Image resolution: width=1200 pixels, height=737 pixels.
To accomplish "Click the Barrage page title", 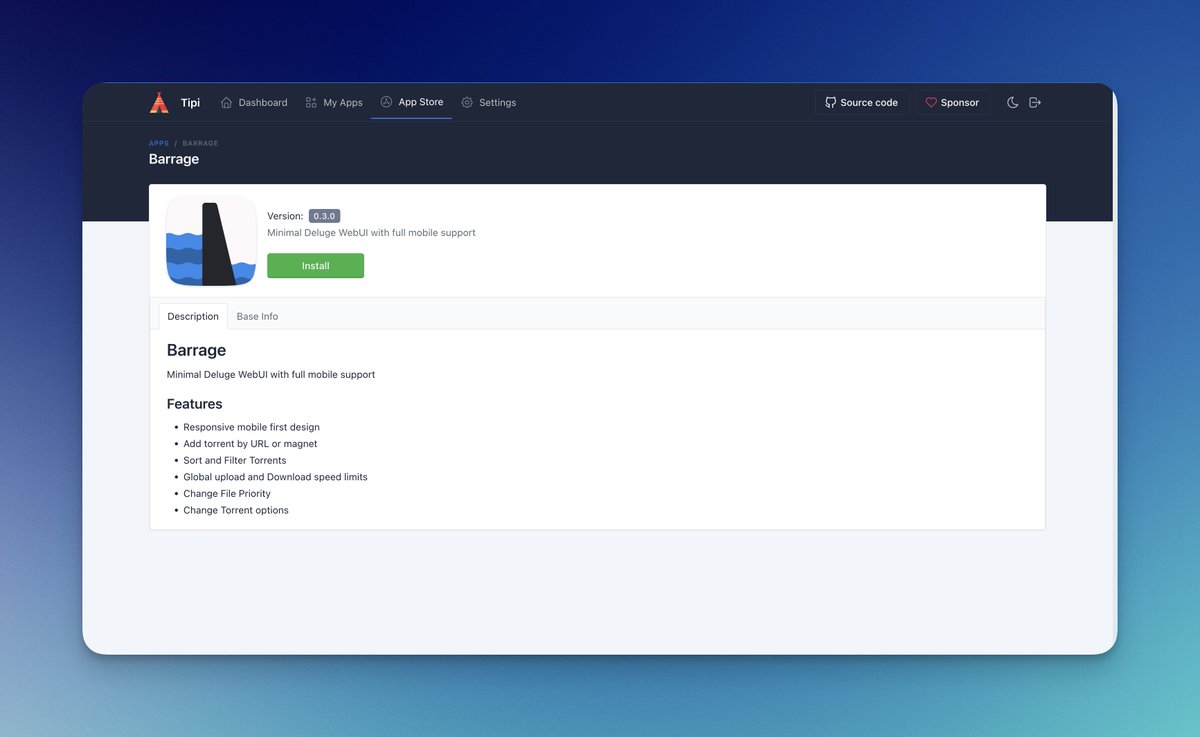I will coord(174,159).
